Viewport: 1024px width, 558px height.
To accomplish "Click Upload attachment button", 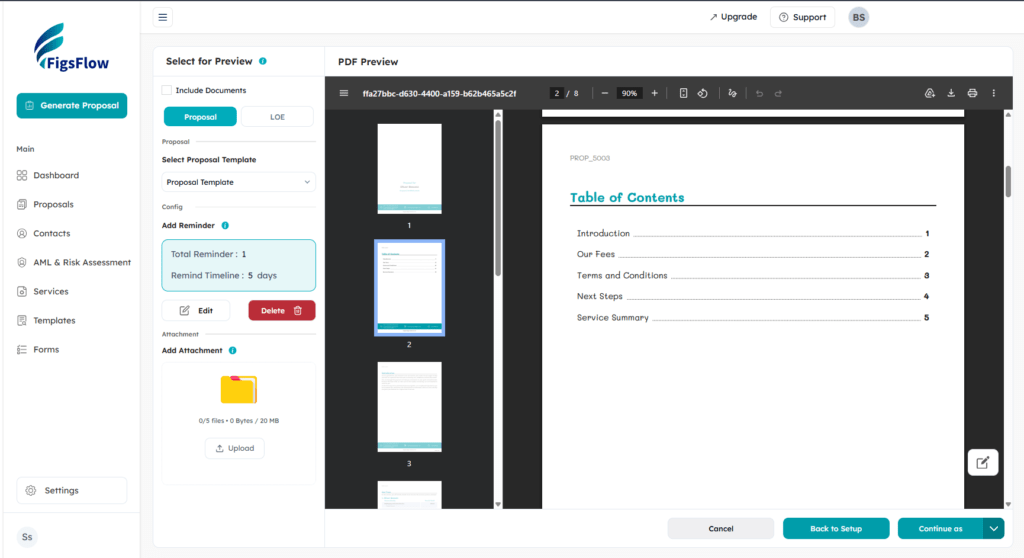I will pos(234,448).
